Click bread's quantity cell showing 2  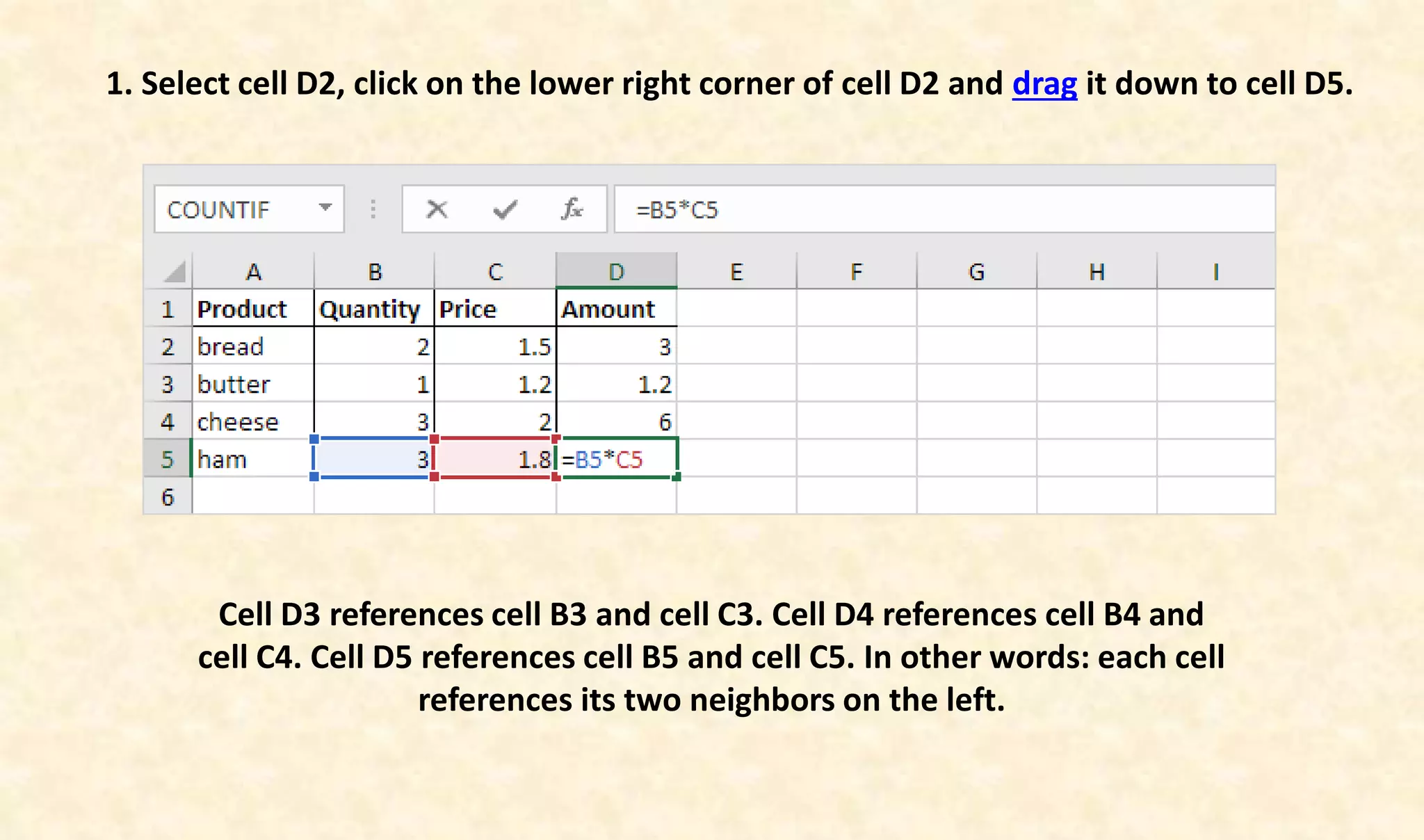374,346
